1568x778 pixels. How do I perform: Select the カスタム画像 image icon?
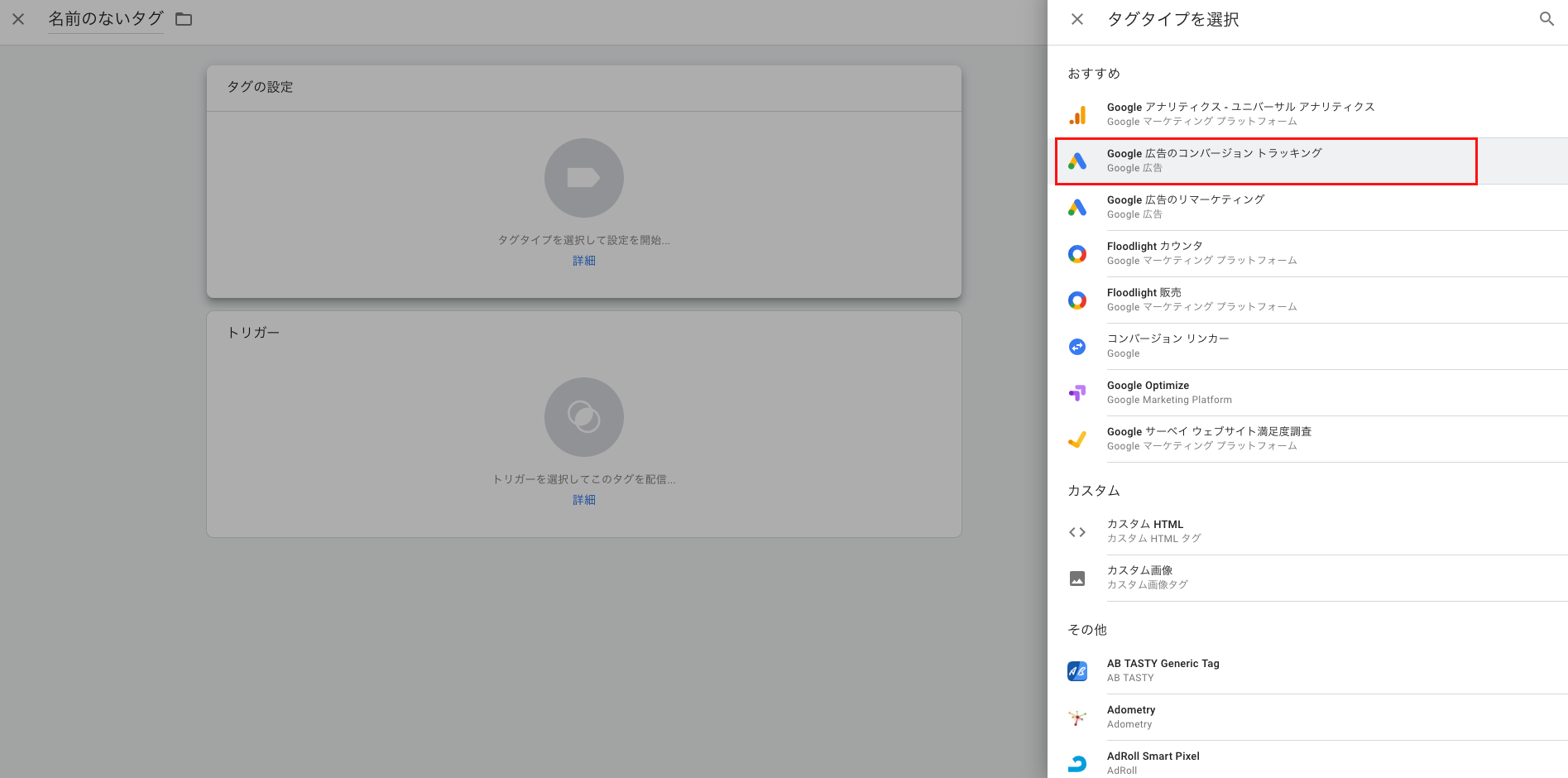coord(1077,579)
